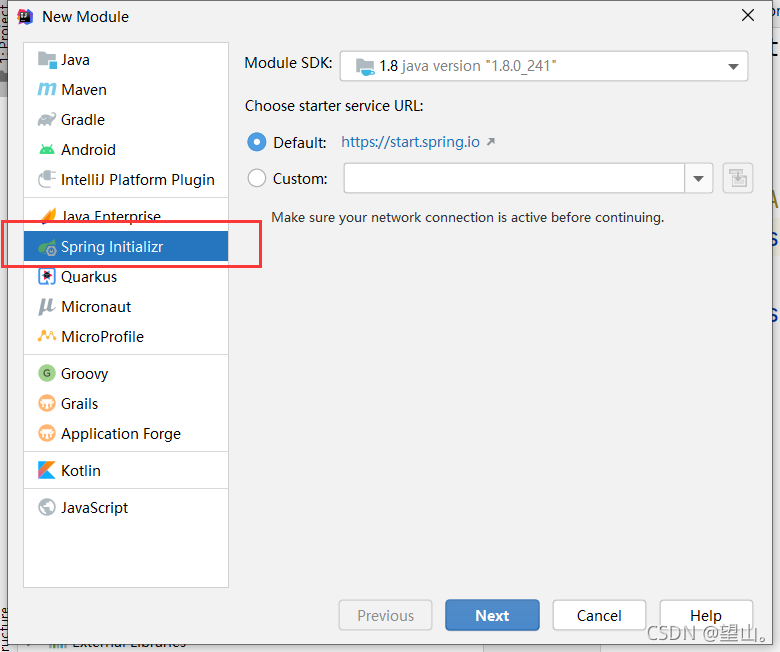Choose the Micronaut entry

(x=126, y=306)
